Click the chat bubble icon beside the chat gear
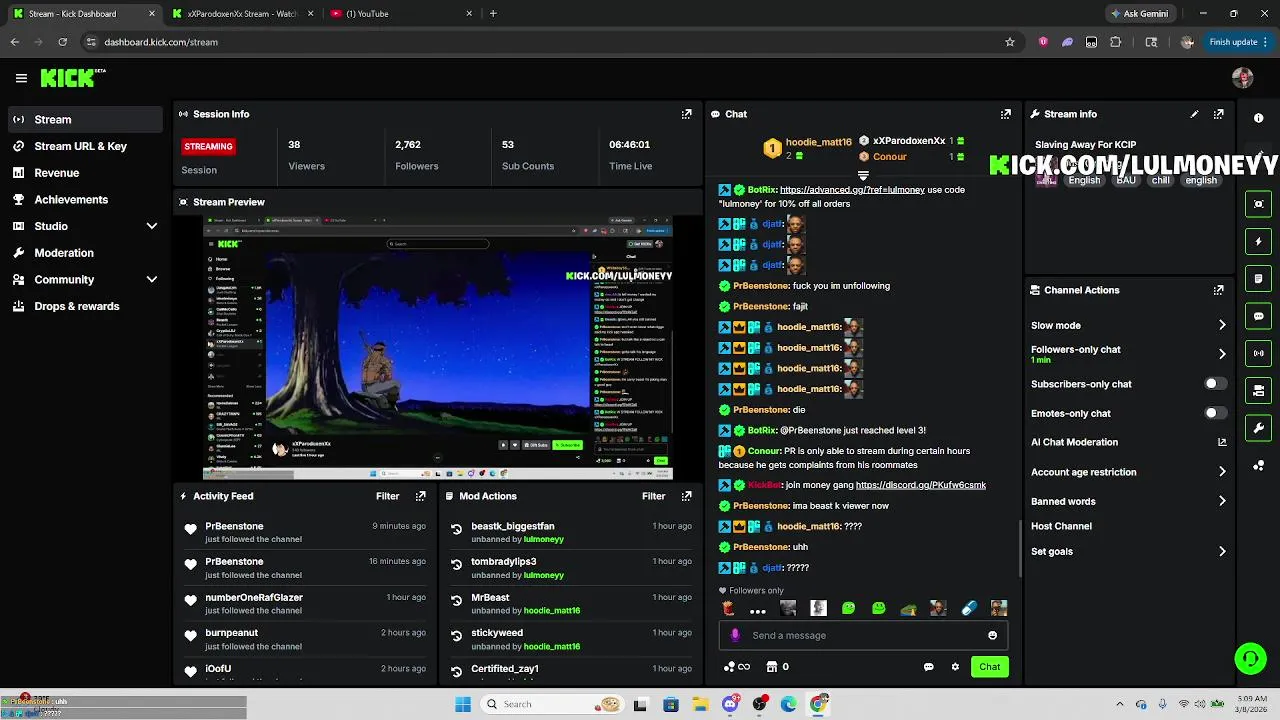Image resolution: width=1280 pixels, height=720 pixels. pyautogui.click(x=928, y=667)
